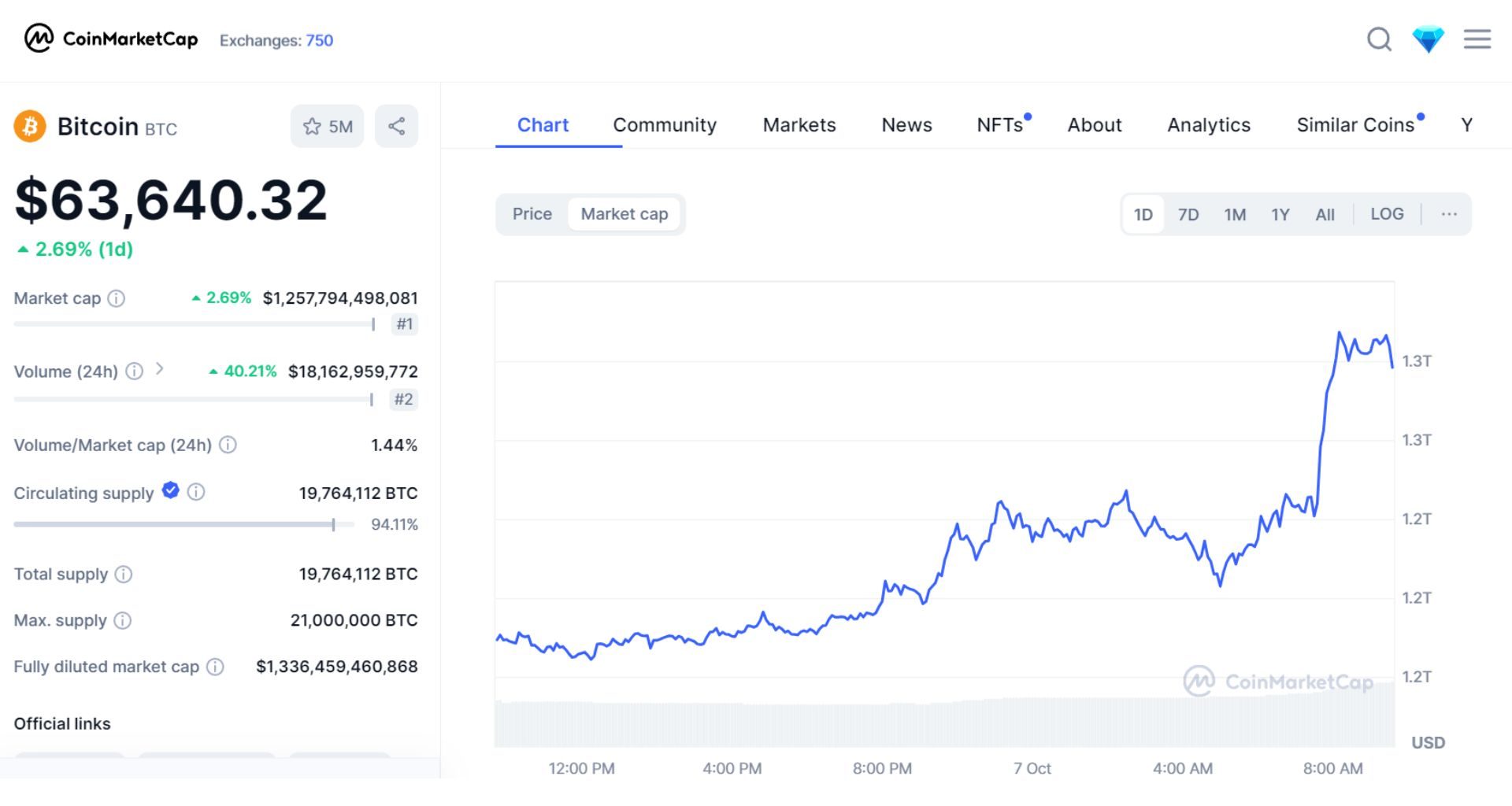Image resolution: width=1512 pixels, height=806 pixels.
Task: Switch to the Markets tab
Action: click(799, 124)
